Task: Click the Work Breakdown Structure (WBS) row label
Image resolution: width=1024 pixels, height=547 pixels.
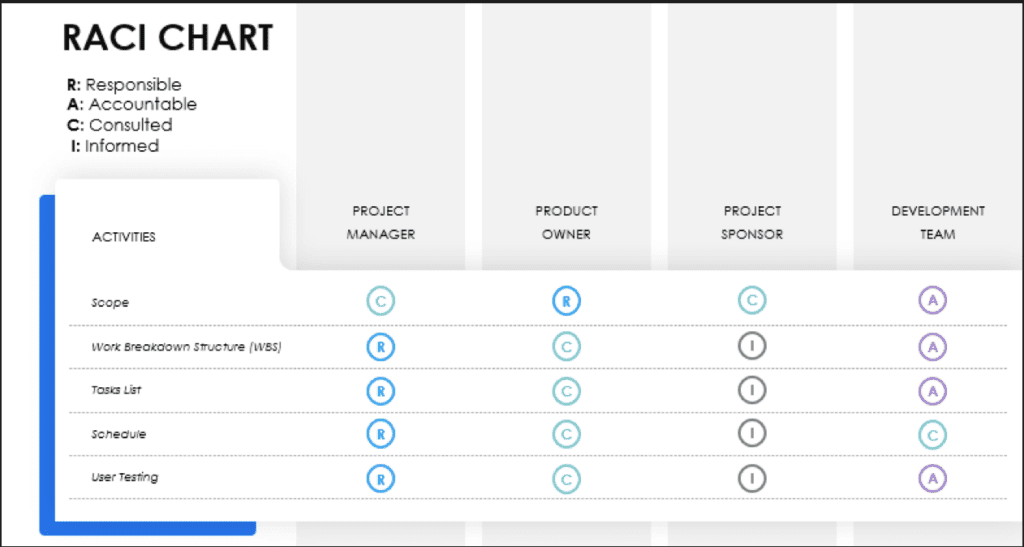Action: point(186,347)
